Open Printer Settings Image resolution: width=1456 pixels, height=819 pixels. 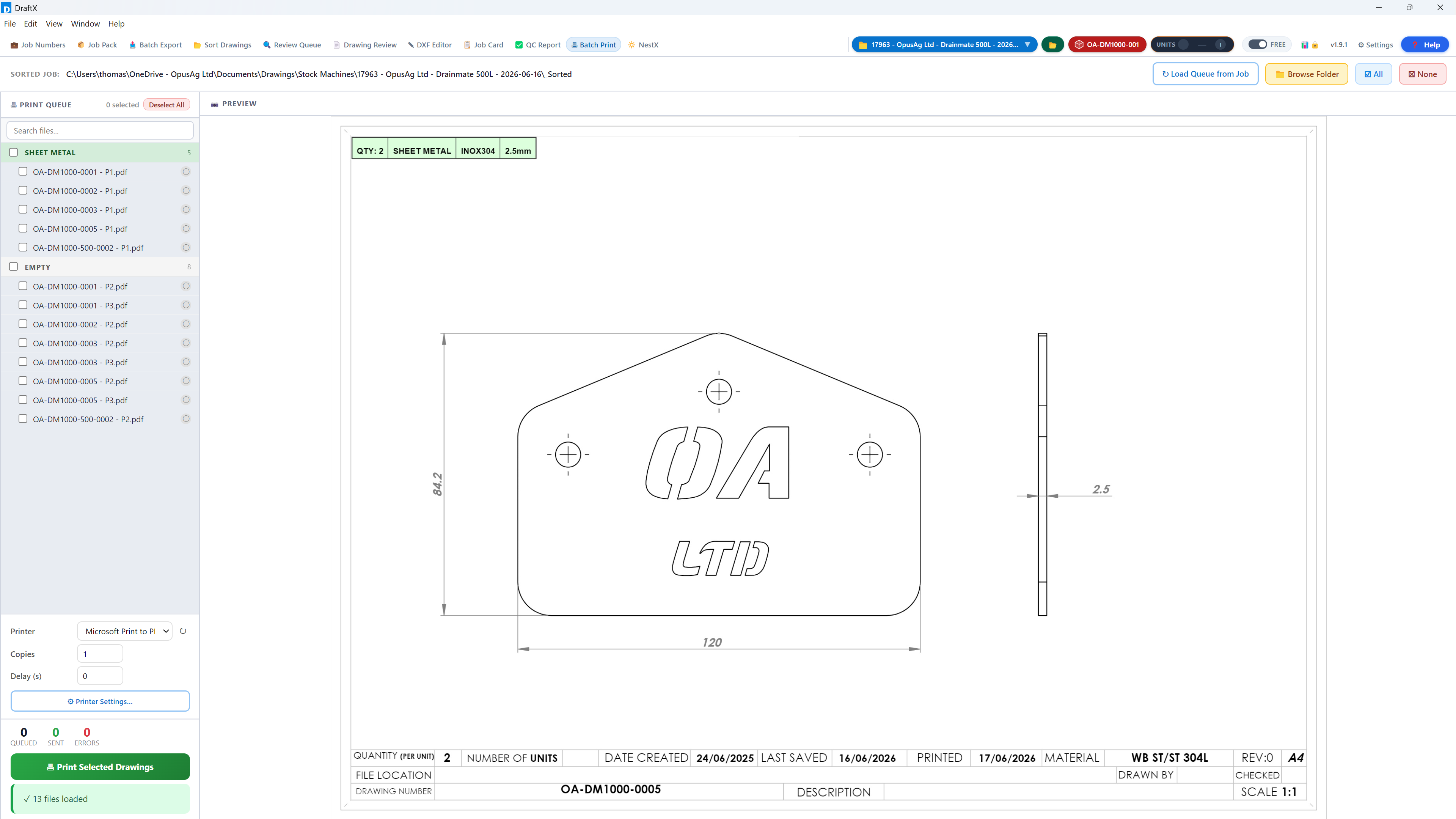[x=100, y=701]
